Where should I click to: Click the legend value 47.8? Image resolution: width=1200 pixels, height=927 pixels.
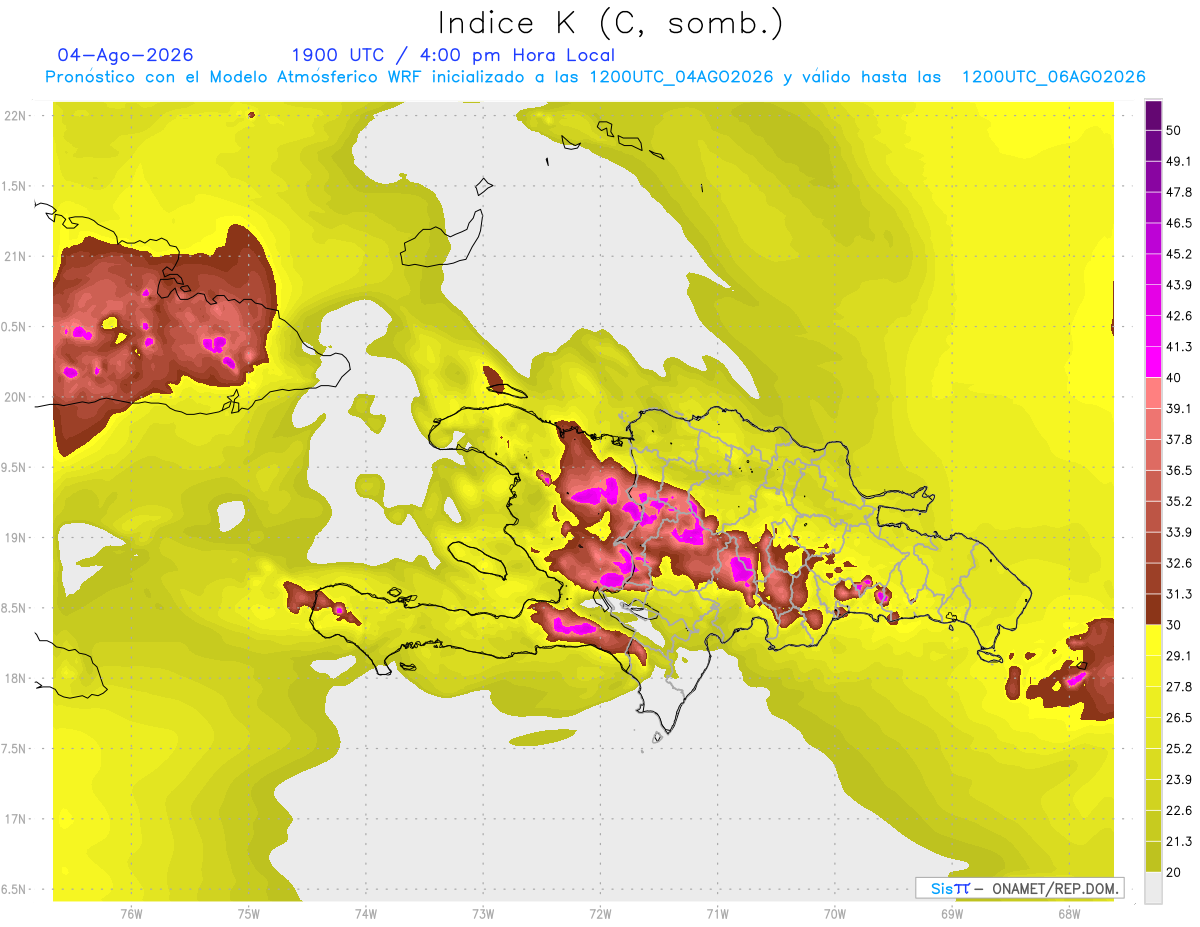coord(1180,193)
